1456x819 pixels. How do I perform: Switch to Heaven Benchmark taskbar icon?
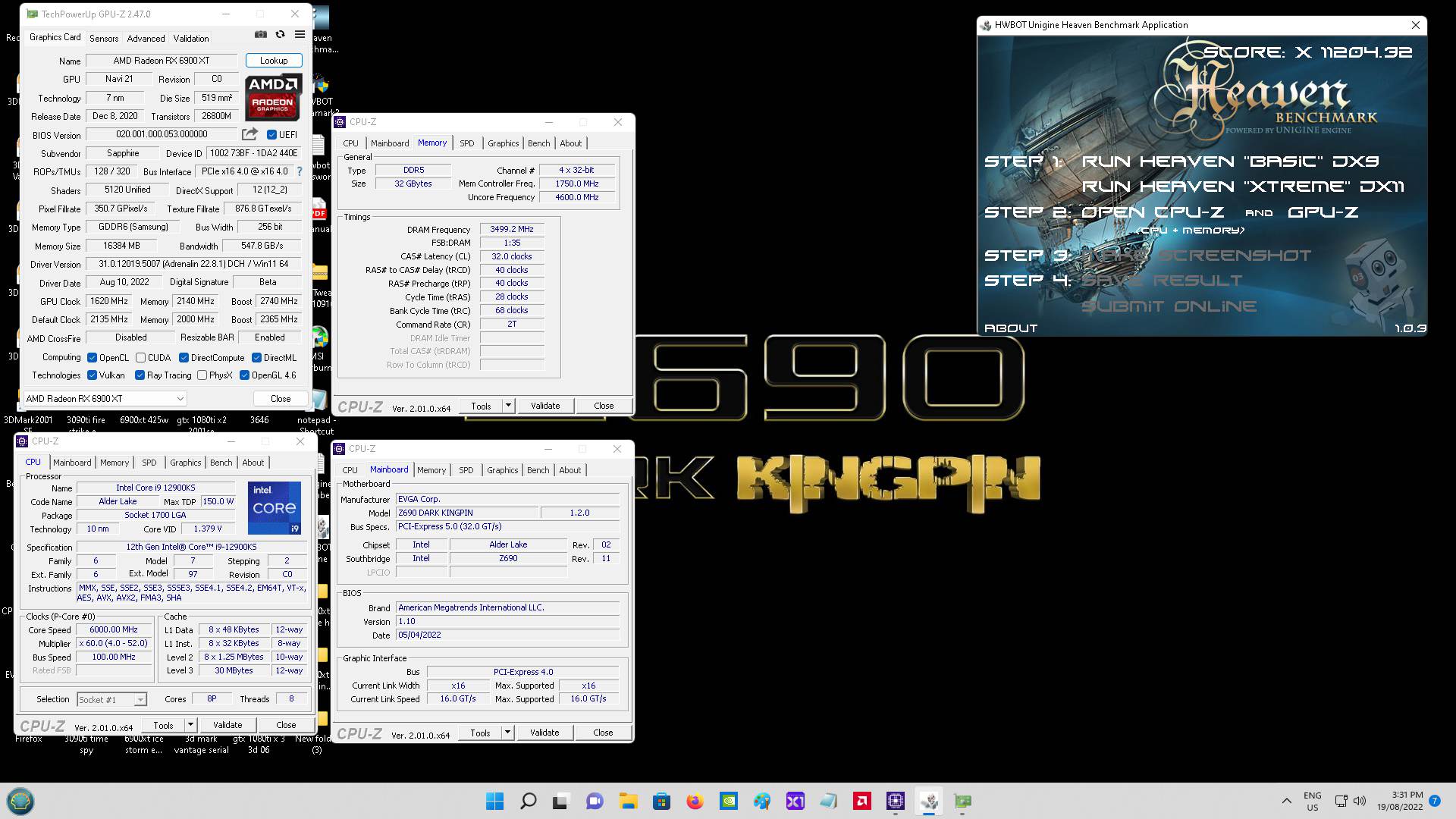coord(929,801)
